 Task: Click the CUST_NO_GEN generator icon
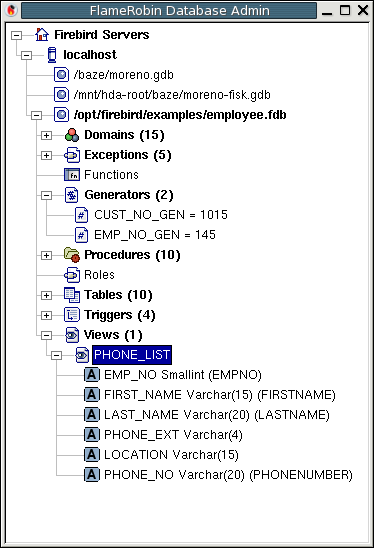pos(81,215)
